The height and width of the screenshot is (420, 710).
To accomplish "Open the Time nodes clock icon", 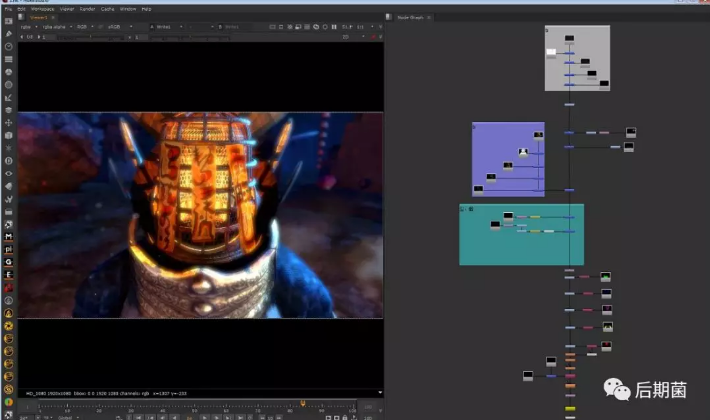I will click(9, 47).
